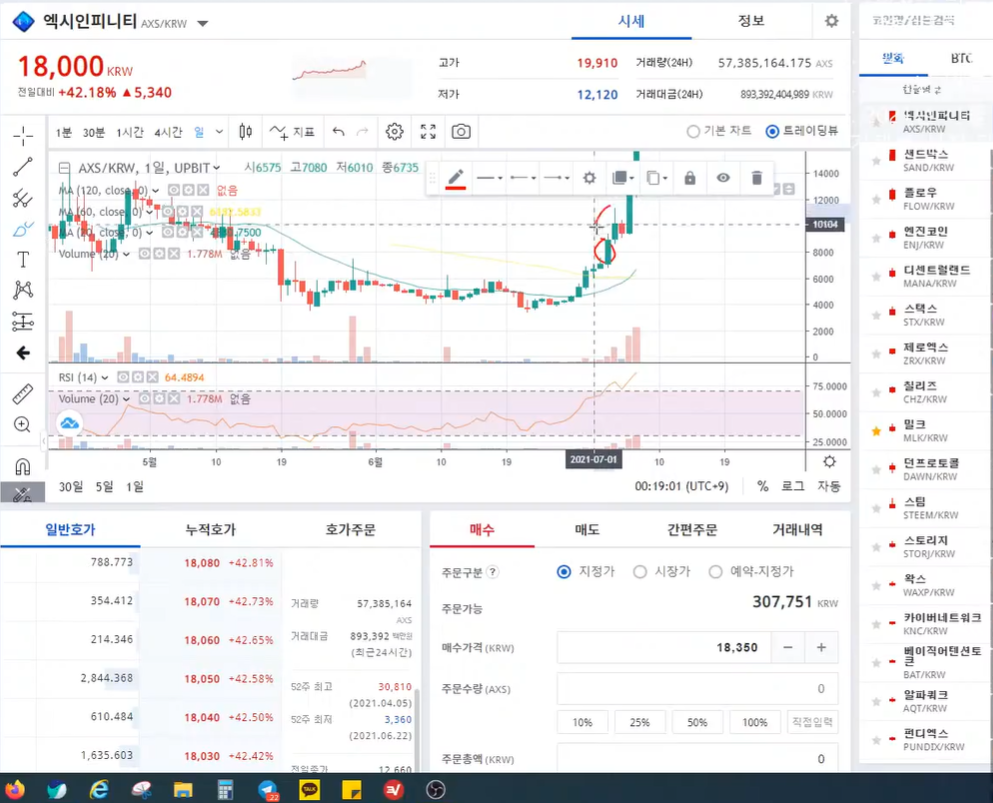The height and width of the screenshot is (803, 993).
Task: Open chart settings gear in top toolbar
Action: (395, 132)
